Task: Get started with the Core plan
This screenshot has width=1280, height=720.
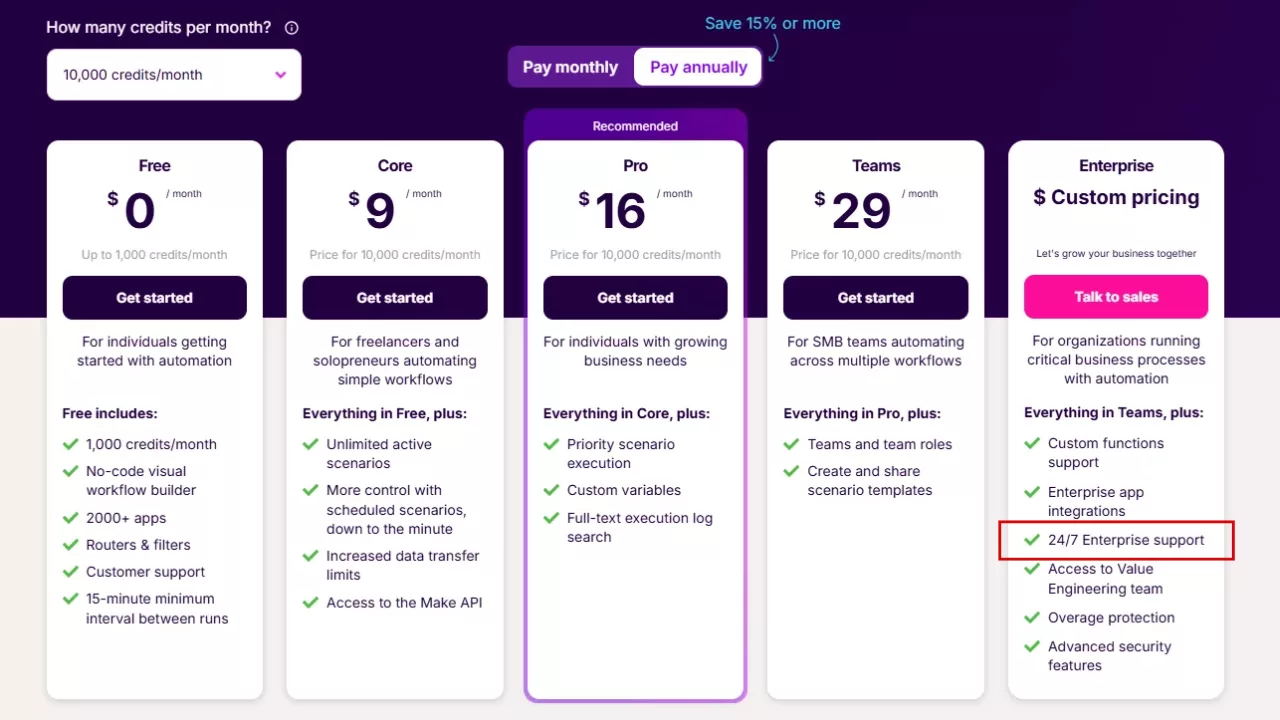Action: (x=395, y=298)
